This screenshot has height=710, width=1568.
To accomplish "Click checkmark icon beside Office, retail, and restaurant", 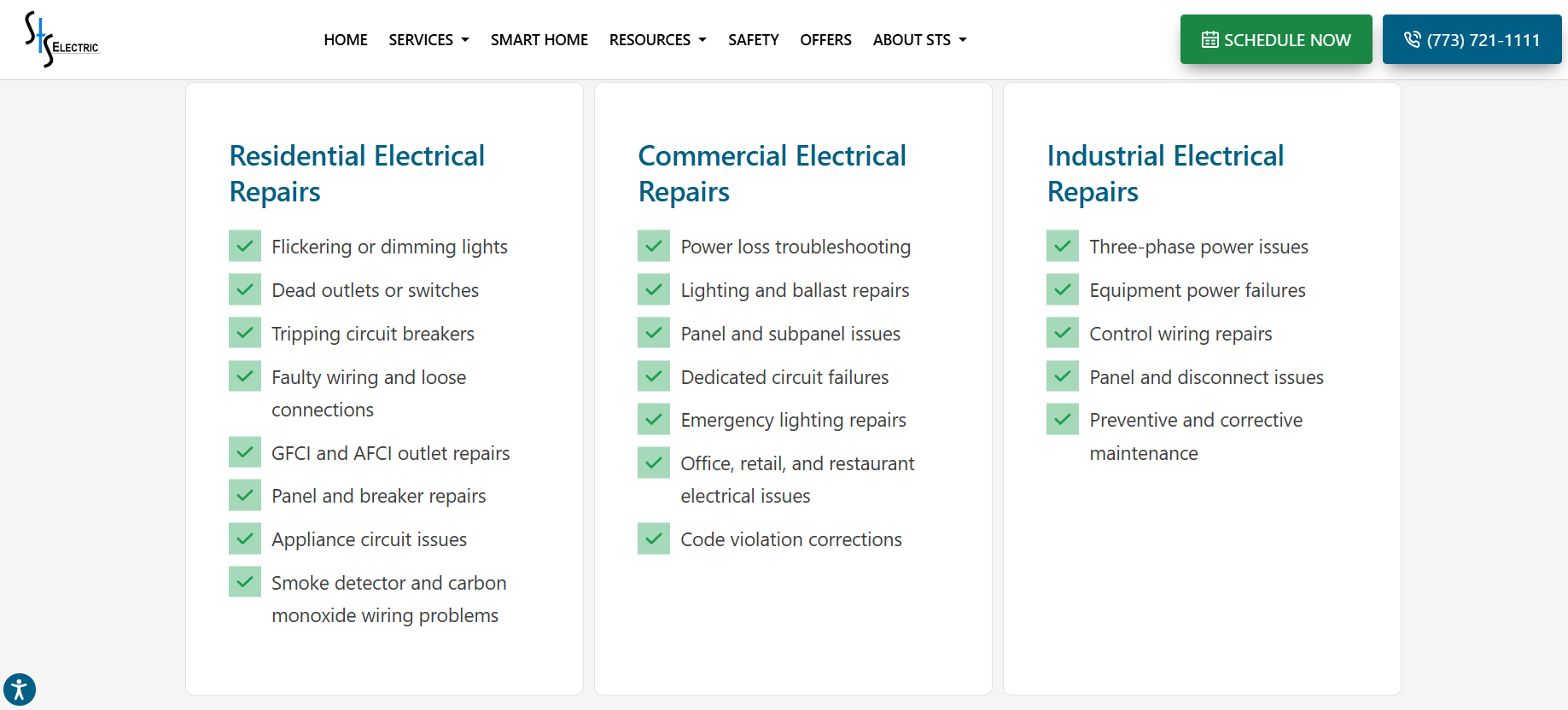I will [654, 463].
